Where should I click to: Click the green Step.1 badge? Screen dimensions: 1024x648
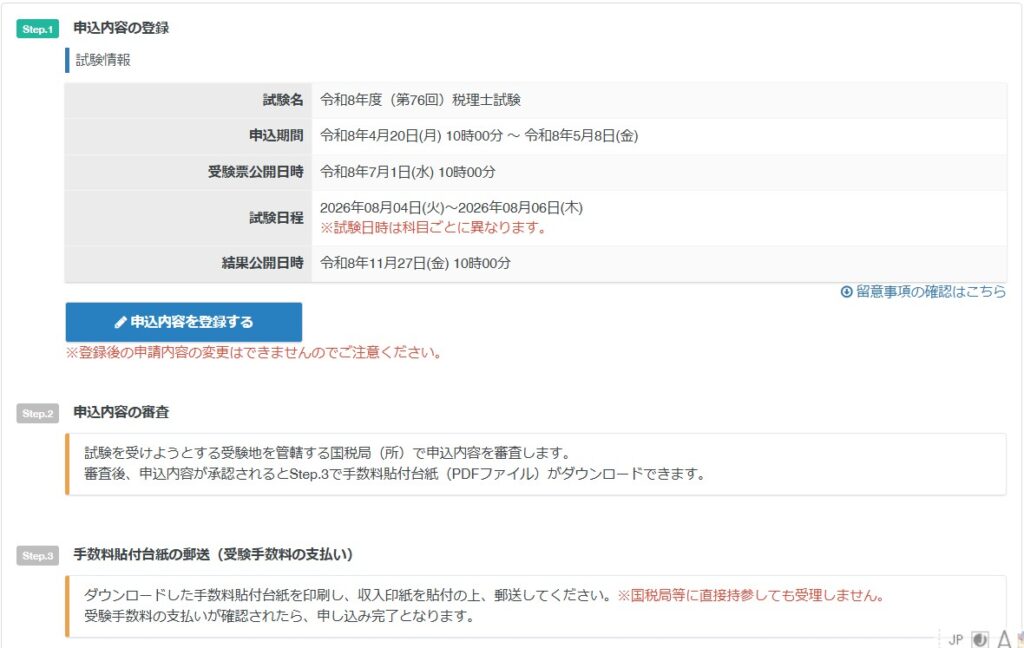pyautogui.click(x=38, y=29)
